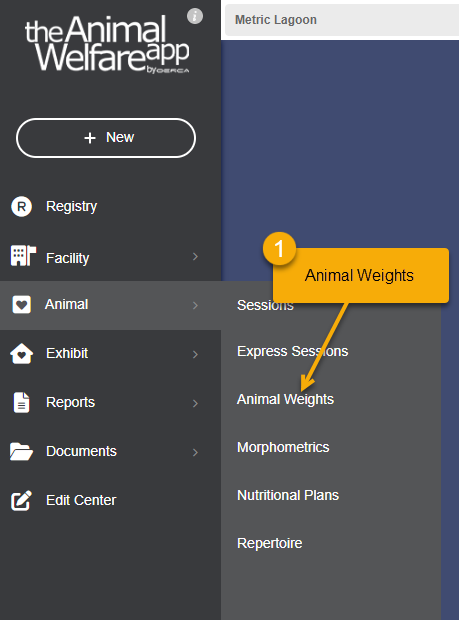The width and height of the screenshot is (459, 620).
Task: Open Animal Weights from the submenu
Action: pos(285,399)
